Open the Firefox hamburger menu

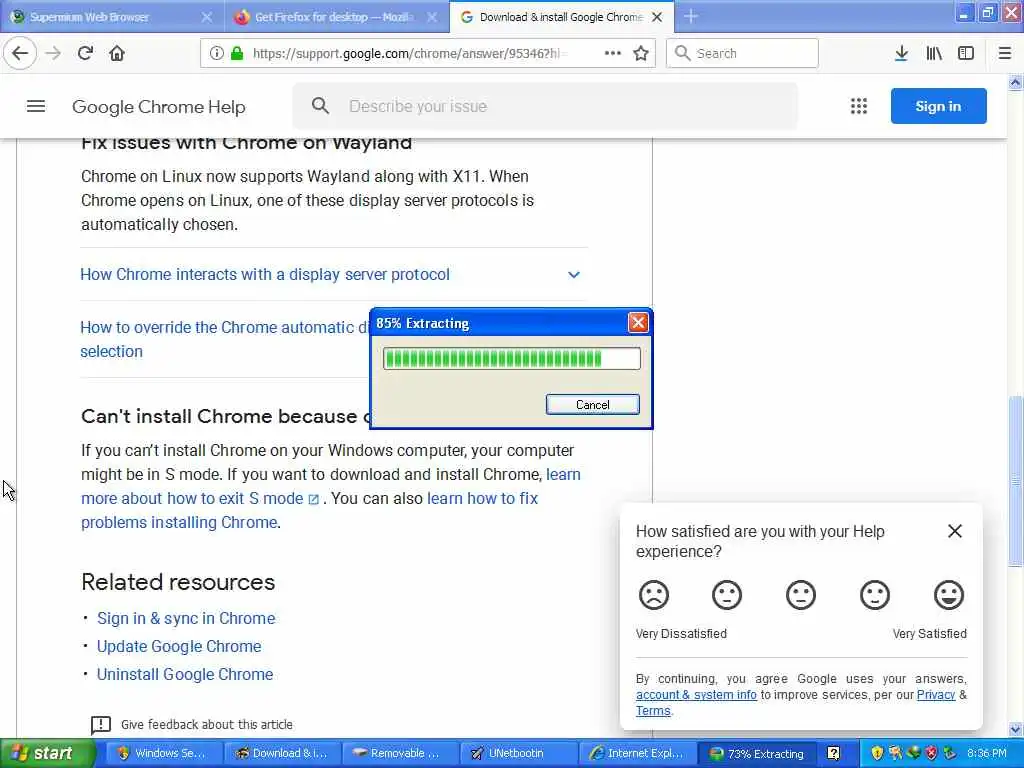[1004, 53]
